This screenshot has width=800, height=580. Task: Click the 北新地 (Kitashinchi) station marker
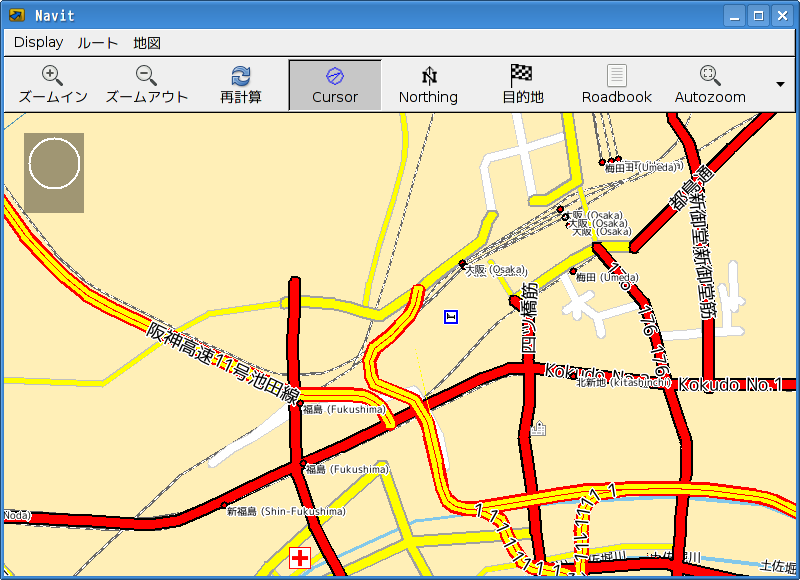click(x=575, y=382)
